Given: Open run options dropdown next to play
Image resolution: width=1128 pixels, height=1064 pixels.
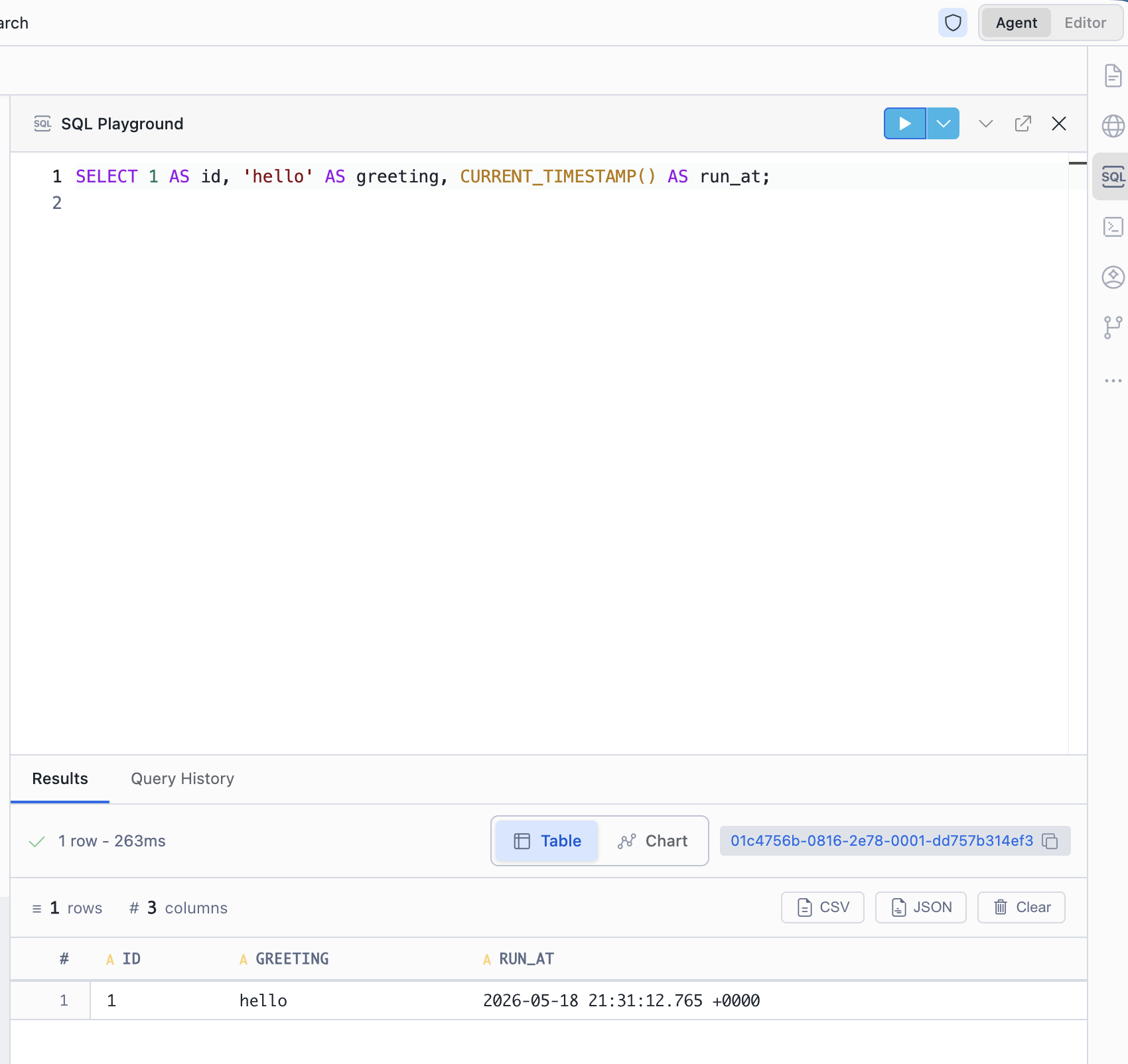Looking at the screenshot, I should pos(943,123).
